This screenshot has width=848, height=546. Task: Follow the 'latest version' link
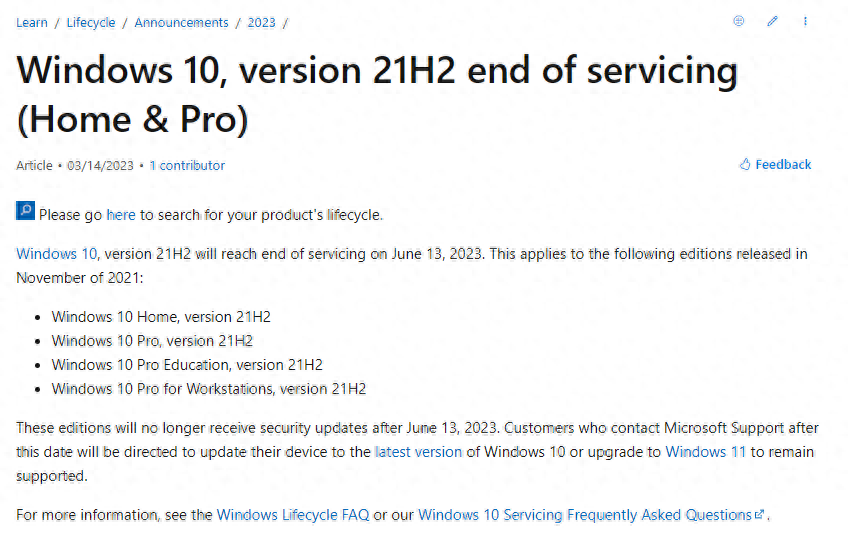coord(418,452)
